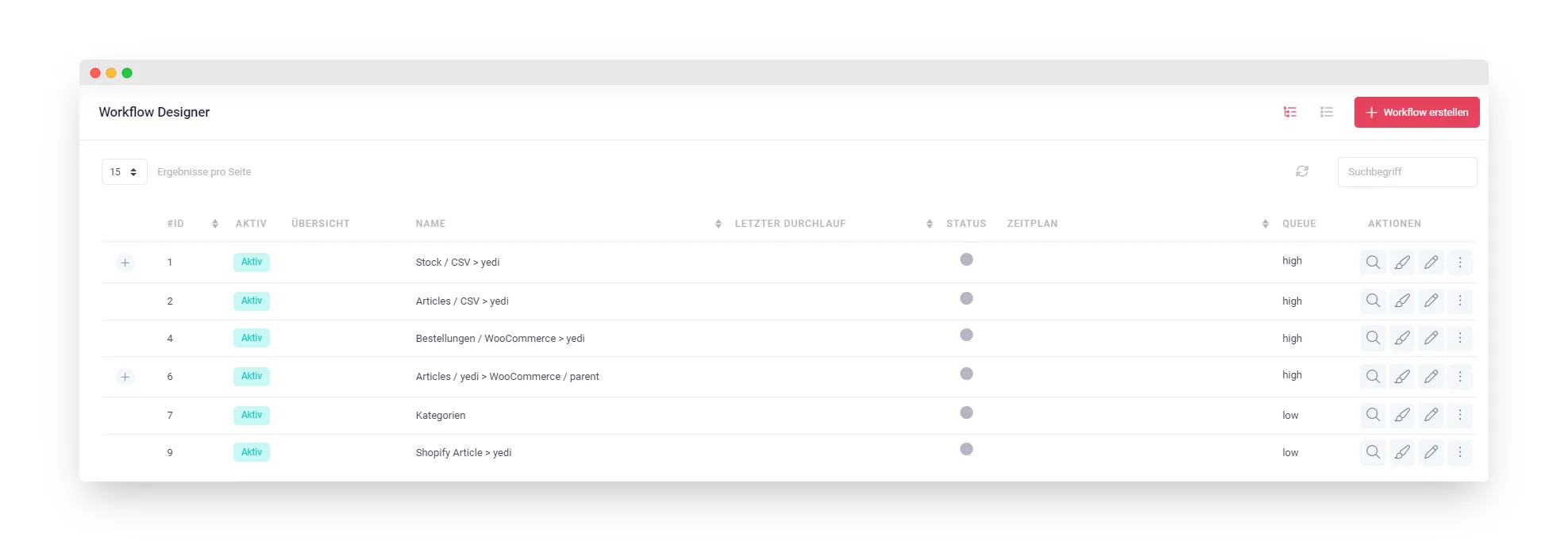Focus the Suchbegriff search field
The width and height of the screenshot is (1568, 541).
pyautogui.click(x=1407, y=171)
